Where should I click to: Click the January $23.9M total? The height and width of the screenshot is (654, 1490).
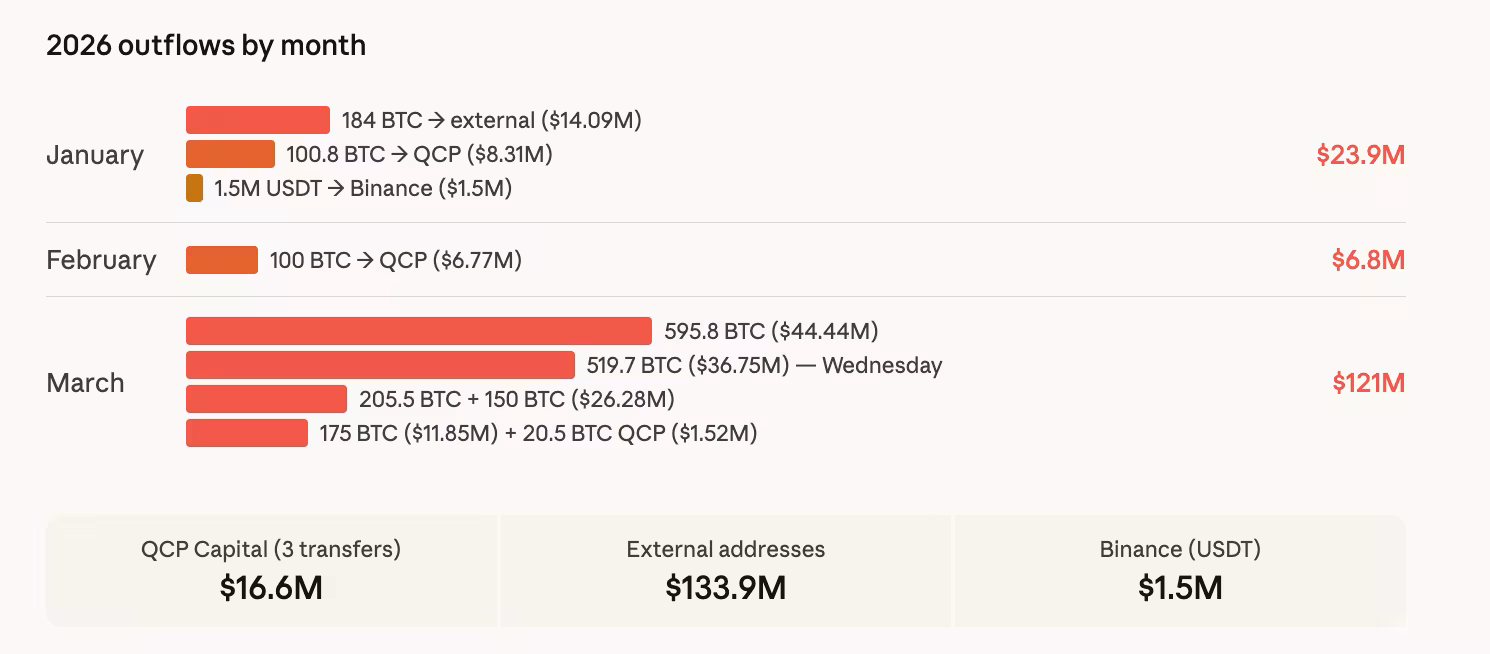coord(1360,155)
